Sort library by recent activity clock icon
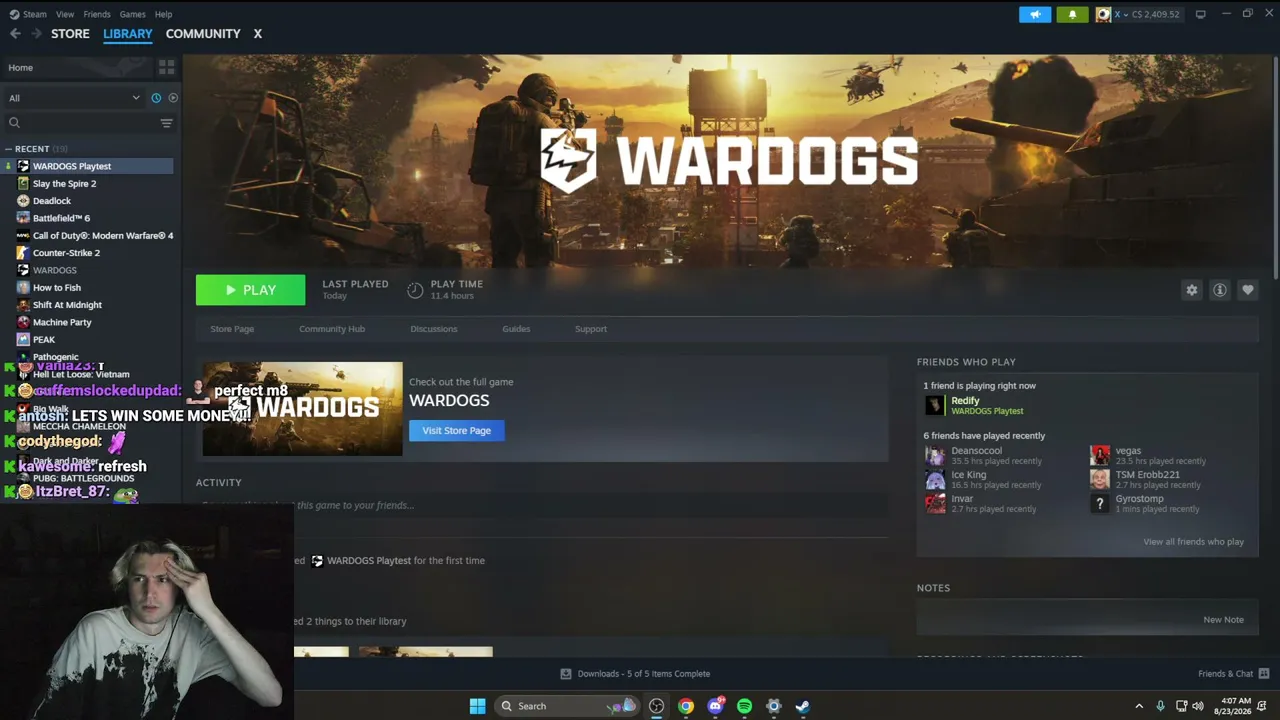The height and width of the screenshot is (720, 1280). (156, 98)
